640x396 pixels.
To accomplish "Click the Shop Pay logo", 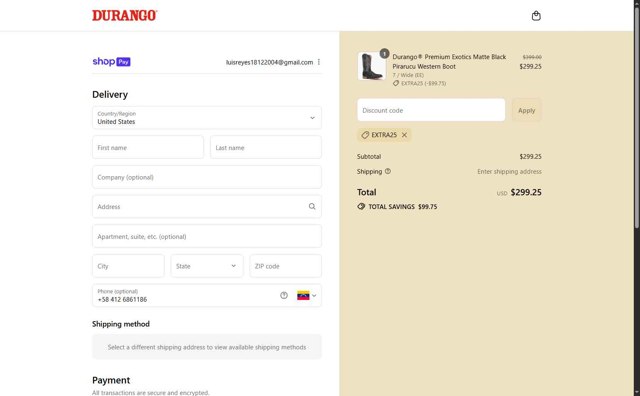I will point(111,62).
